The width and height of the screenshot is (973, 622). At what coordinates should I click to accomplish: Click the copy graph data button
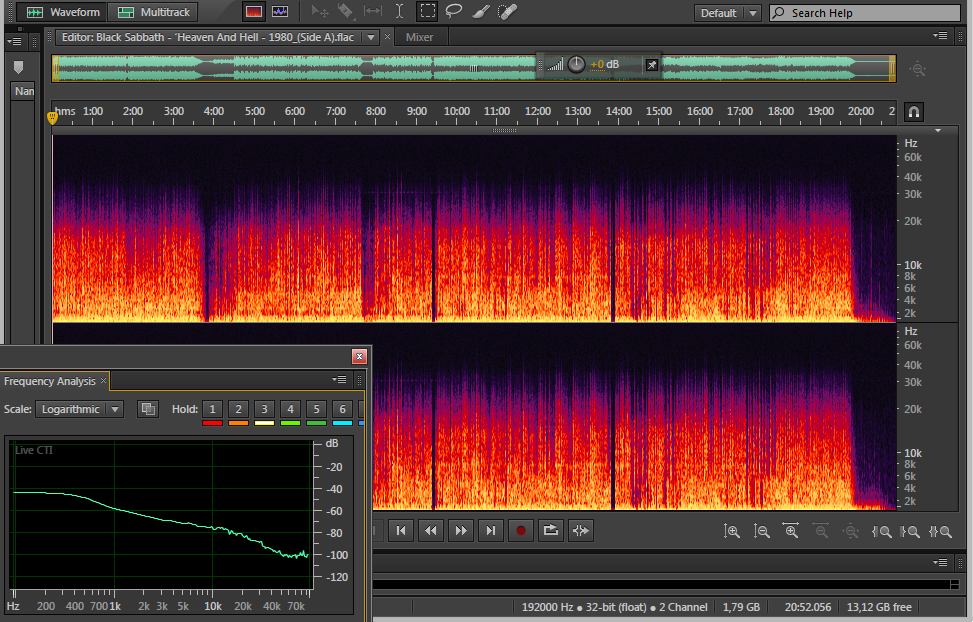pos(148,408)
